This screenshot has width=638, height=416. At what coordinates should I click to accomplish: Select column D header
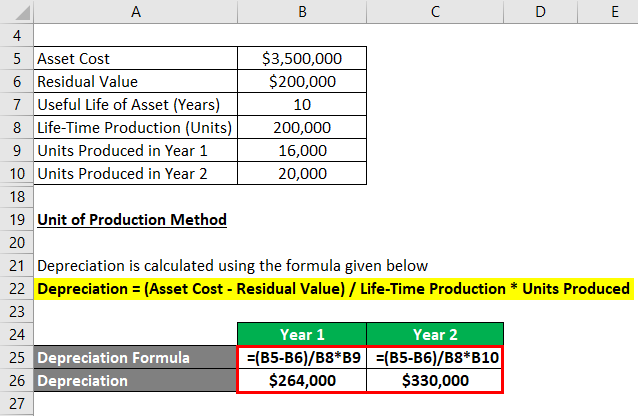coord(540,11)
